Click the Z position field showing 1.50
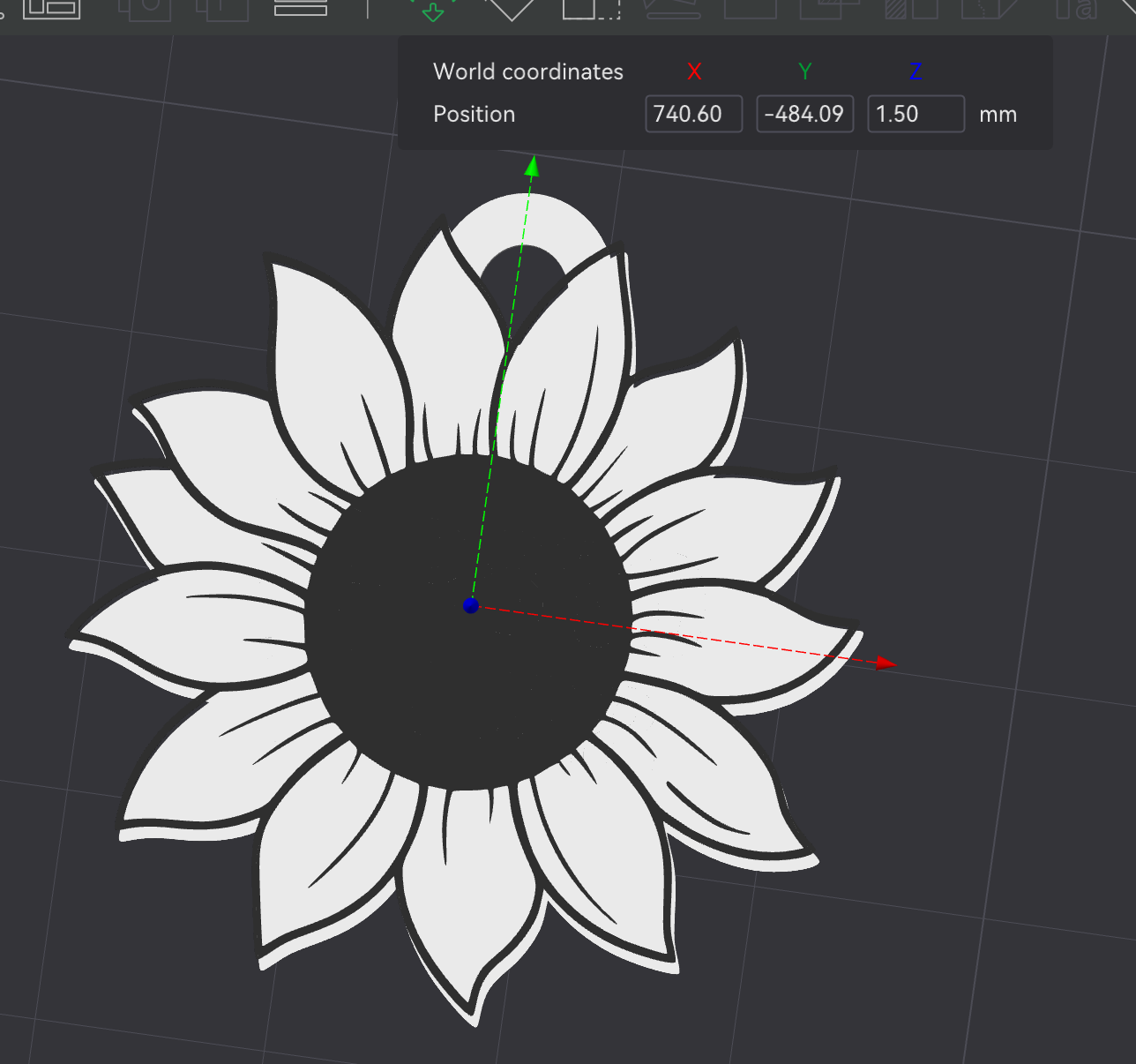1136x1064 pixels. click(916, 114)
